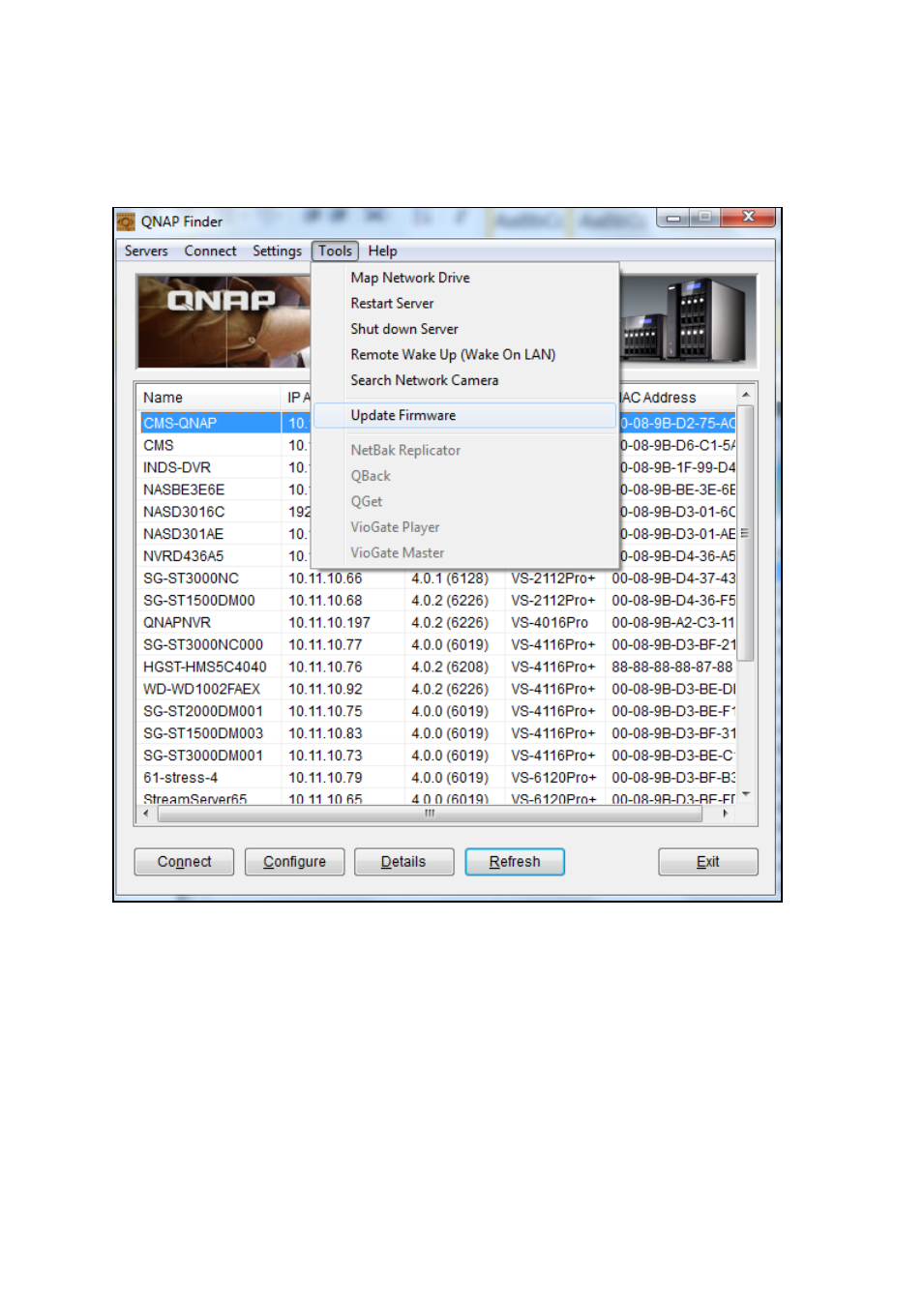This screenshot has height=1306, width=924.
Task: Minimize the QNAP Finder window
Action: coord(673,218)
